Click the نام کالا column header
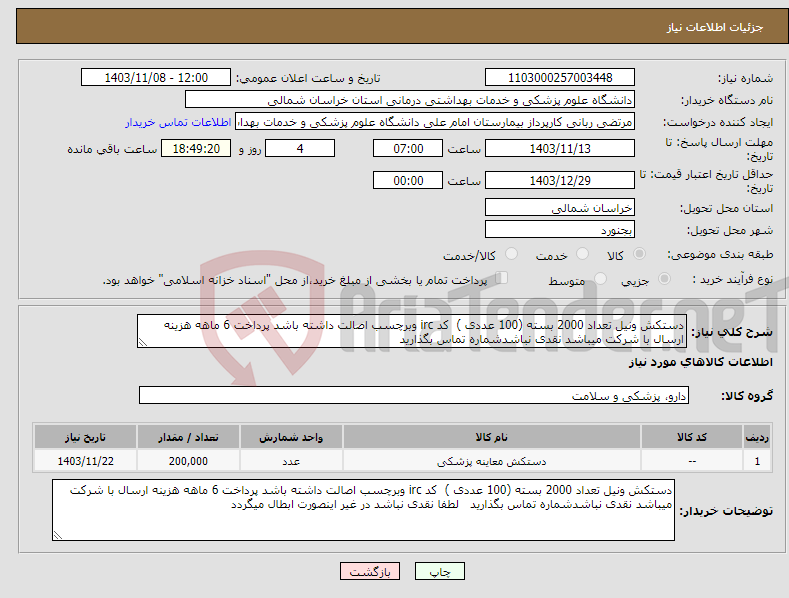This screenshot has width=789, height=598. point(492,437)
